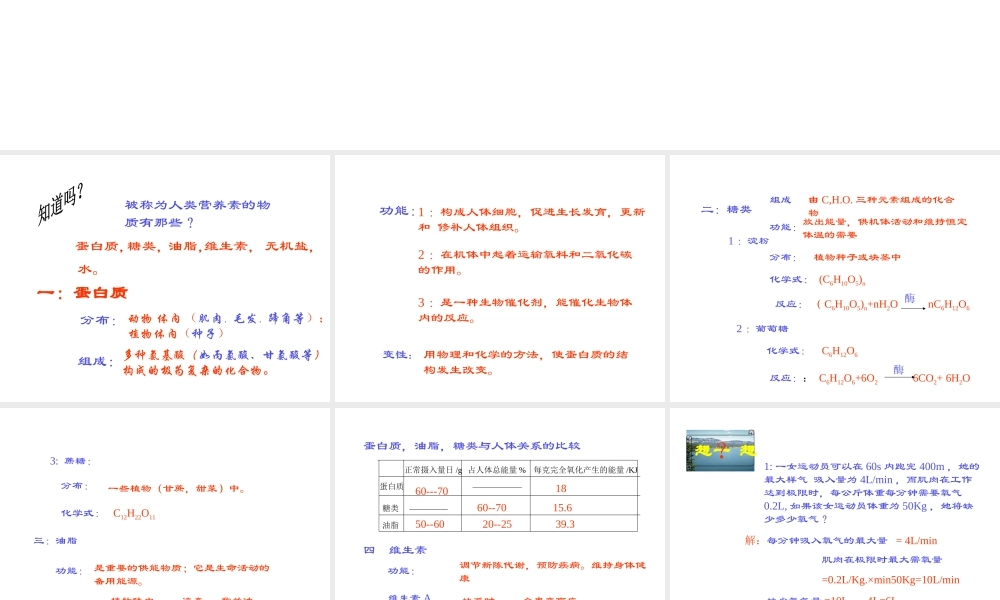
Task: Click the calculation =0.2L/Kg.×min50Kg=10L/min
Action: (890, 580)
